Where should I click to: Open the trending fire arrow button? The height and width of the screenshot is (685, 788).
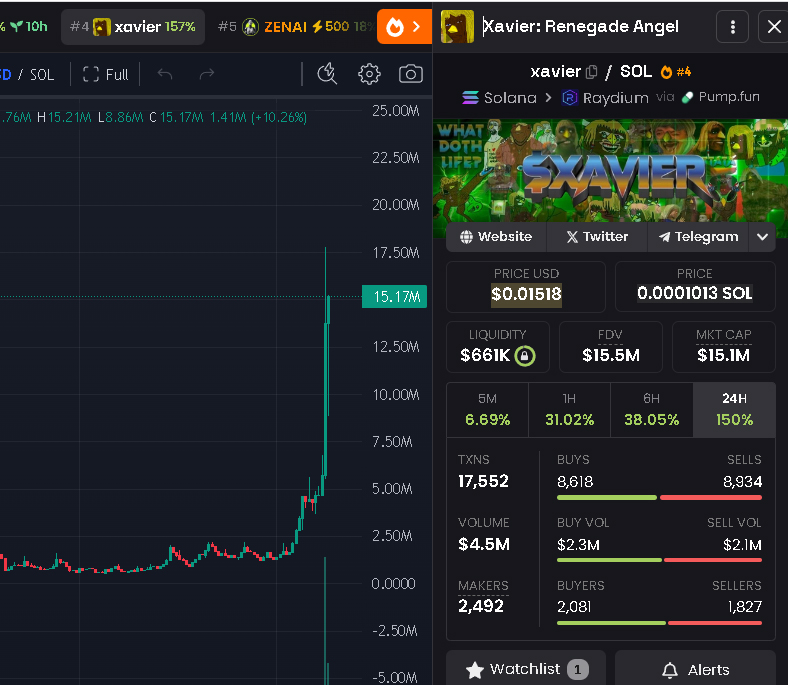coord(404,27)
